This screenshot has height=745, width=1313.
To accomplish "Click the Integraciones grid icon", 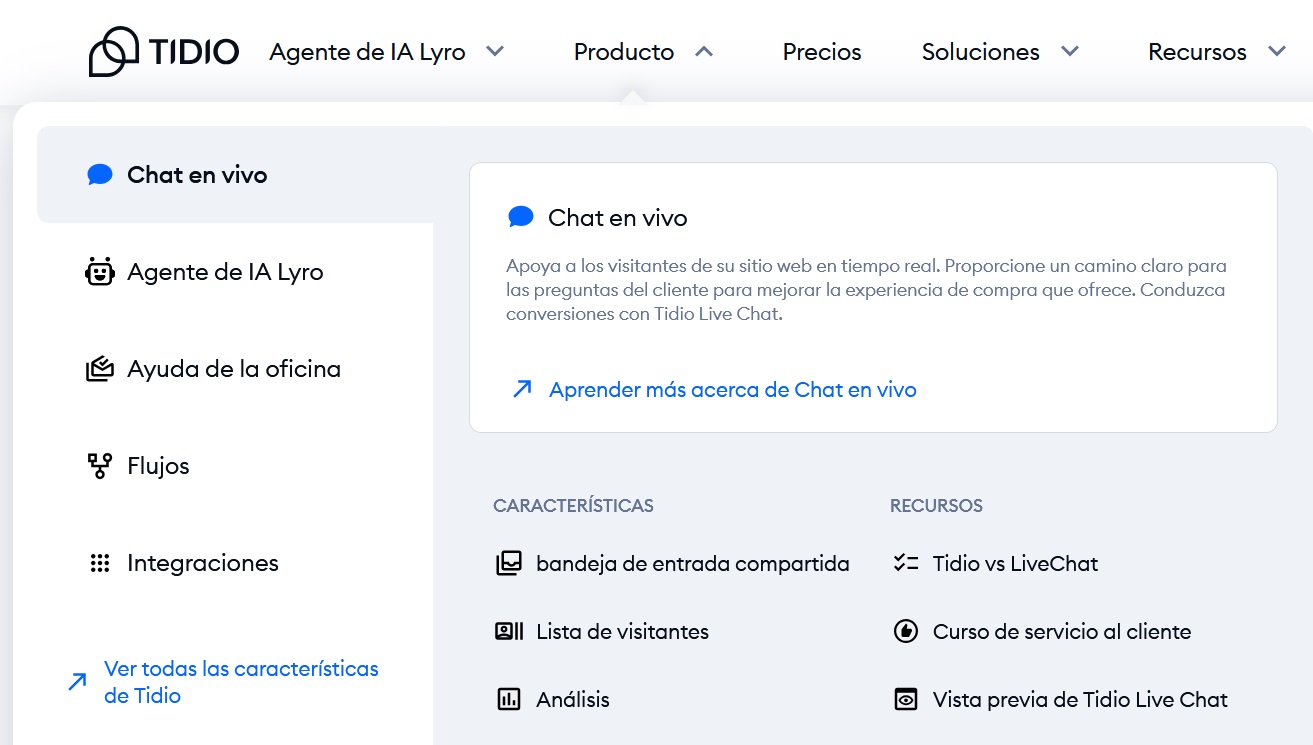I will pyautogui.click(x=99, y=562).
